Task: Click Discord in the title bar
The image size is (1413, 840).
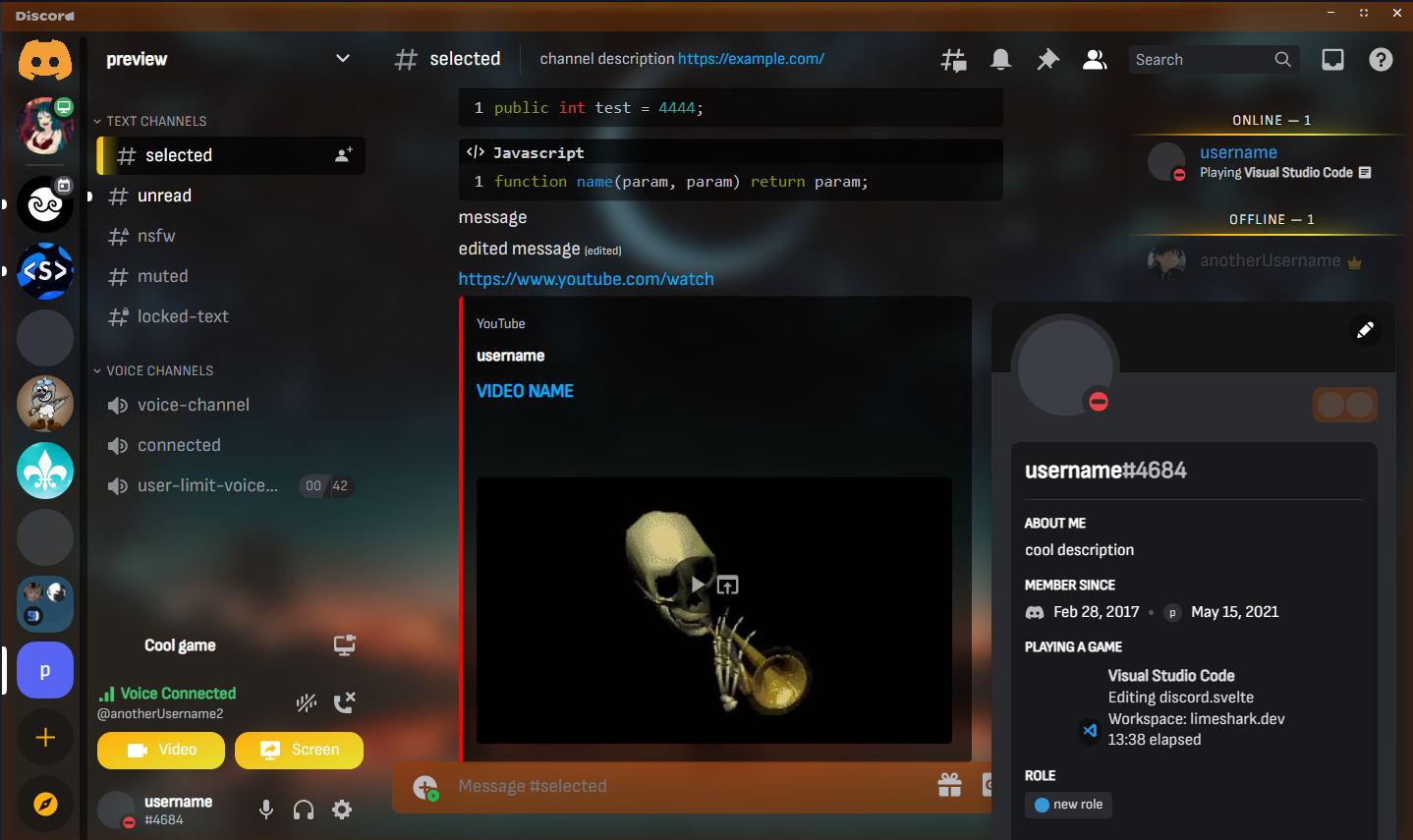Action: tap(43, 15)
